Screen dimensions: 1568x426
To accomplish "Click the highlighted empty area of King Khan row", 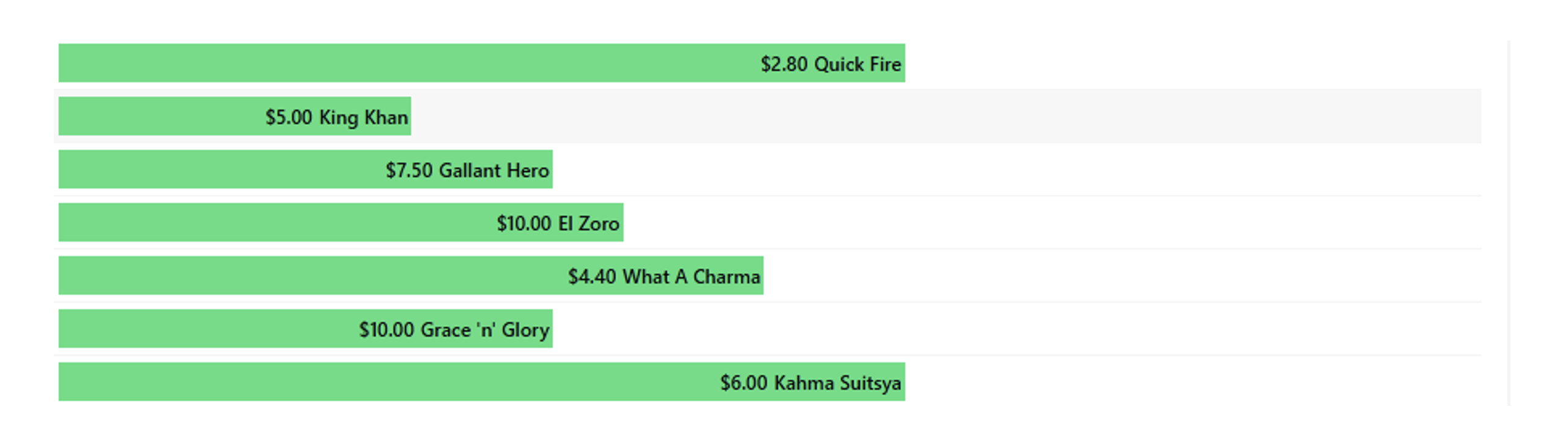I will click(x=945, y=116).
